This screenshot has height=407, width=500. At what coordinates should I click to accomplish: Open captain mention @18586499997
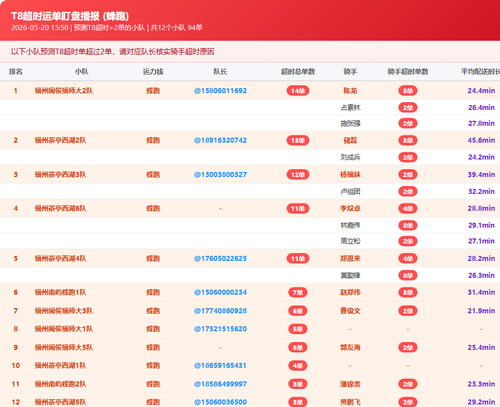(220, 384)
